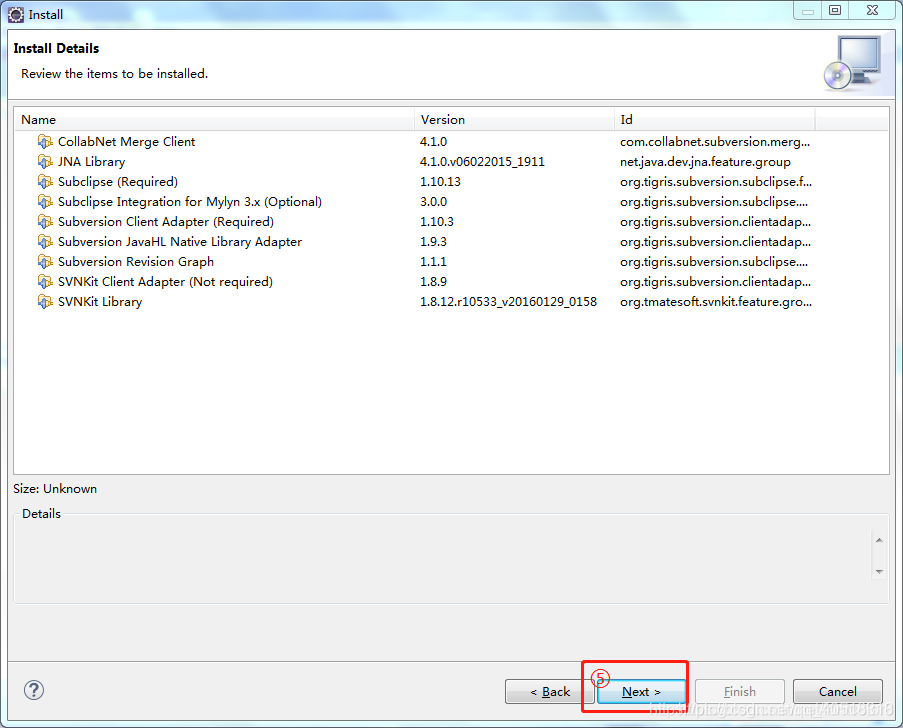Click the Subclipse (Required) feature icon
Image resolution: width=903 pixels, height=728 pixels.
tap(45, 181)
